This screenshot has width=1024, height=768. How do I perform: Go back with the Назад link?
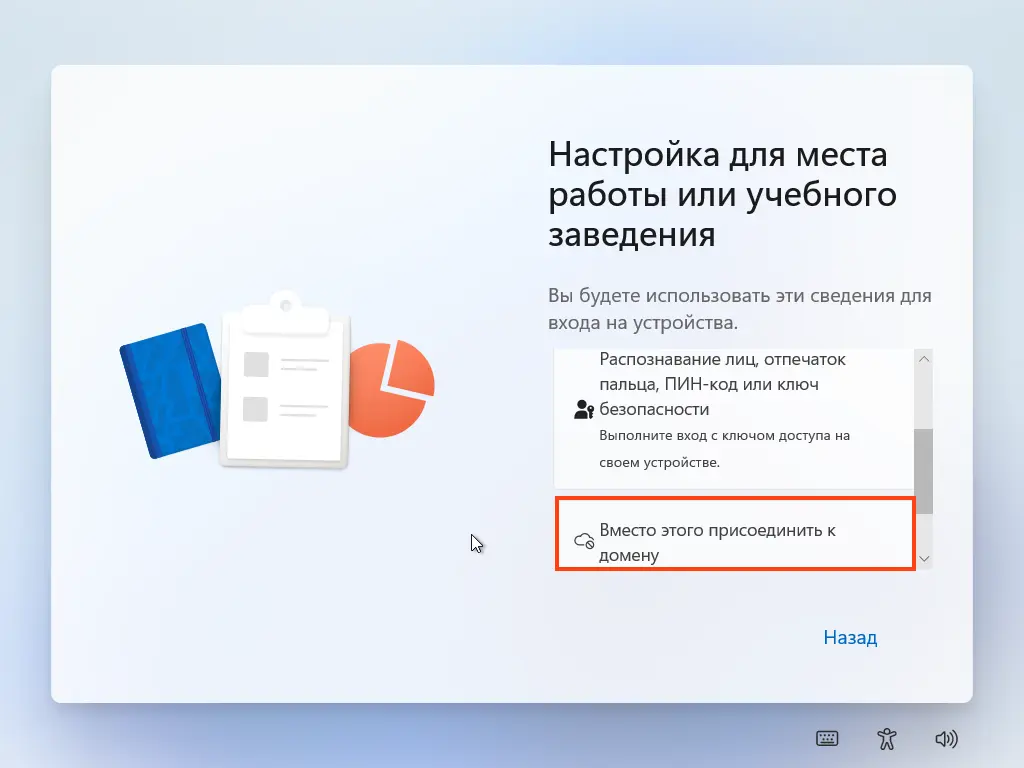850,637
